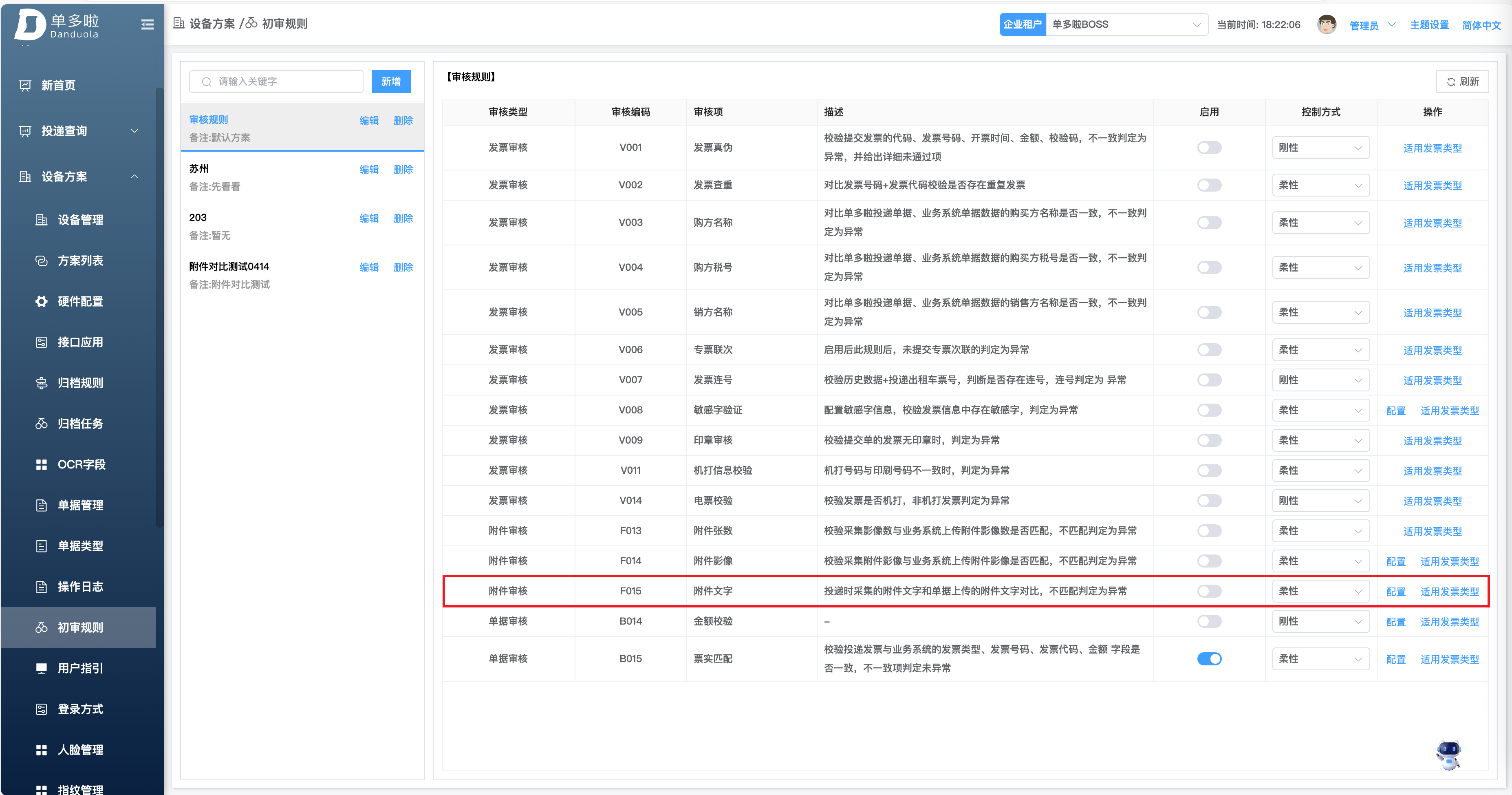Viewport: 1512px width, 795px height.
Task: Click 配置 for F015 附件文字 row
Action: [x=1396, y=591]
